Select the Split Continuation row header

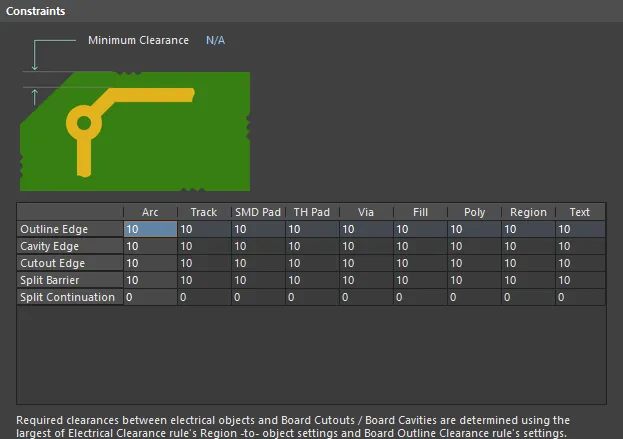click(x=70, y=298)
